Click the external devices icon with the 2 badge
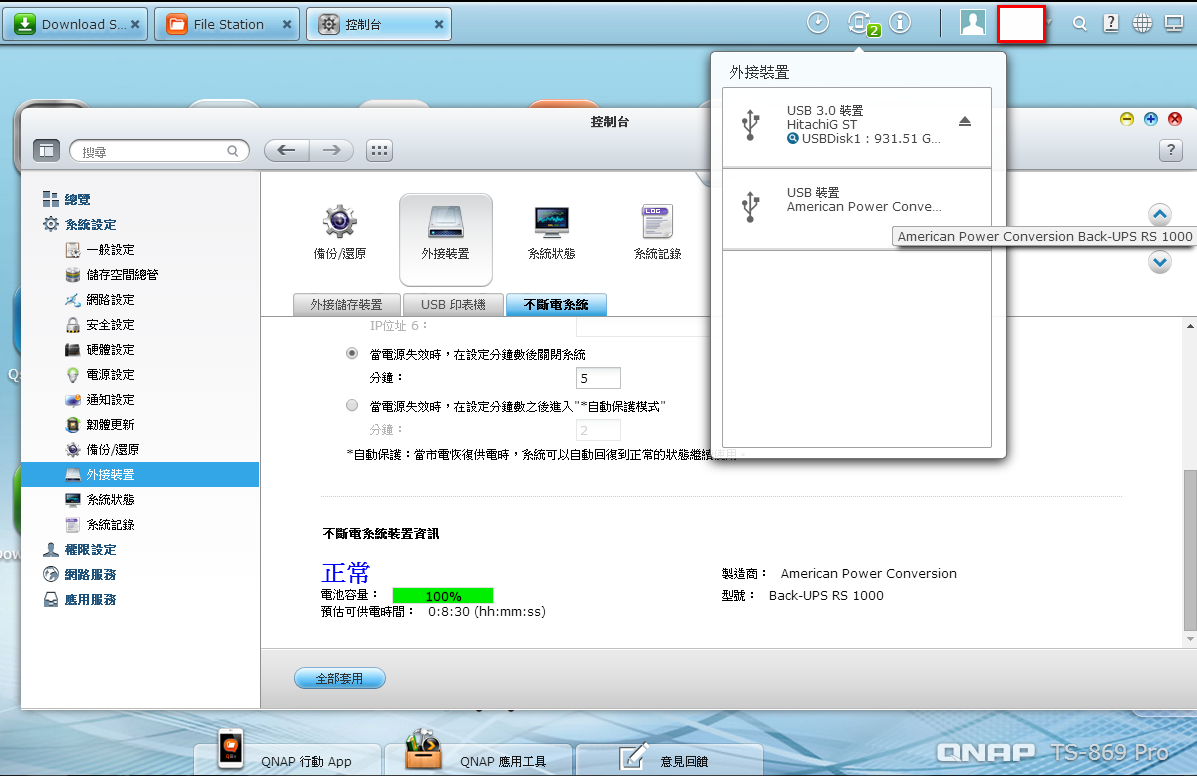 859,23
